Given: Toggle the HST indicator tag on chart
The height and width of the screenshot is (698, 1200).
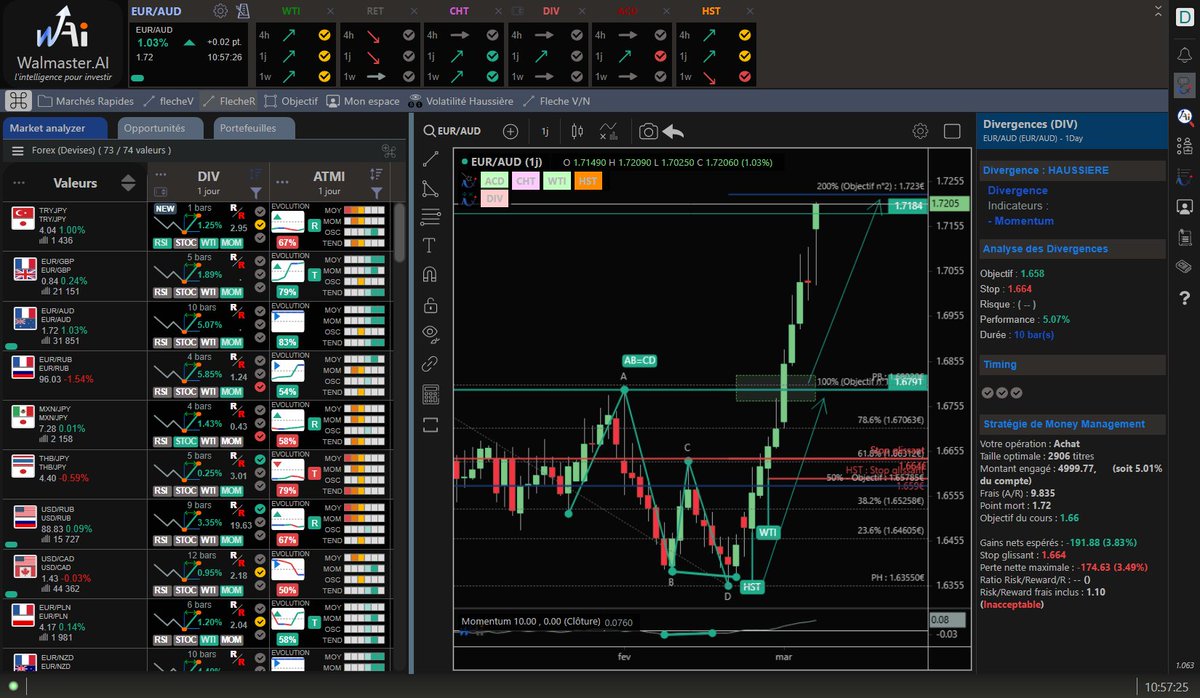Looking at the screenshot, I should (x=588, y=180).
